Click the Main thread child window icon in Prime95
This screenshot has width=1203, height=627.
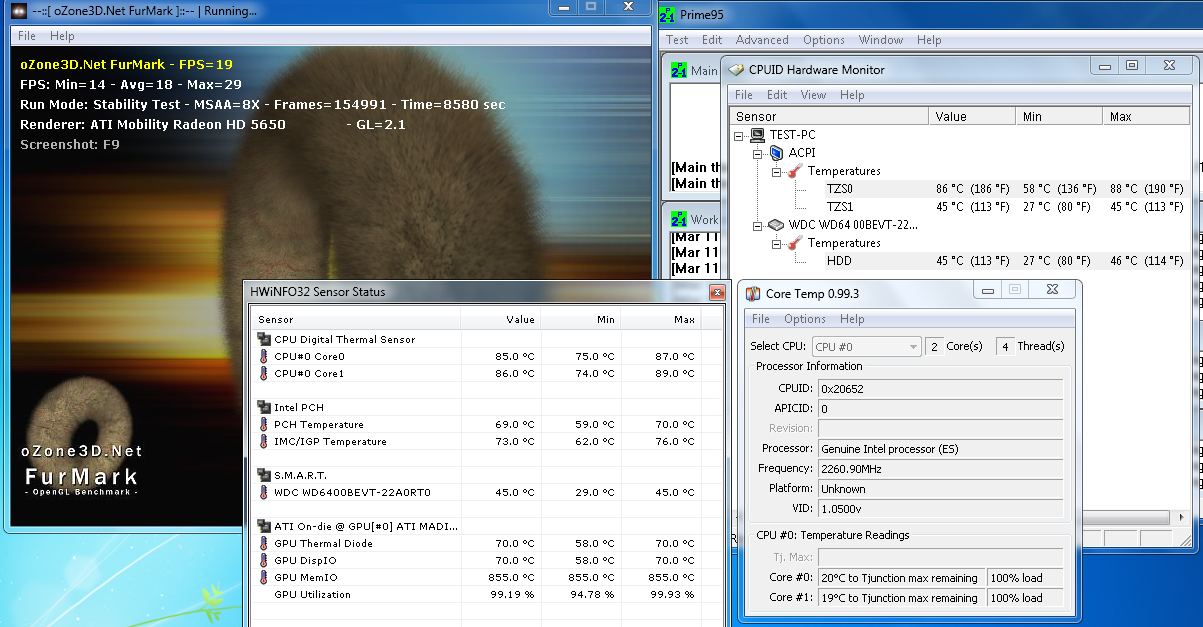(679, 70)
